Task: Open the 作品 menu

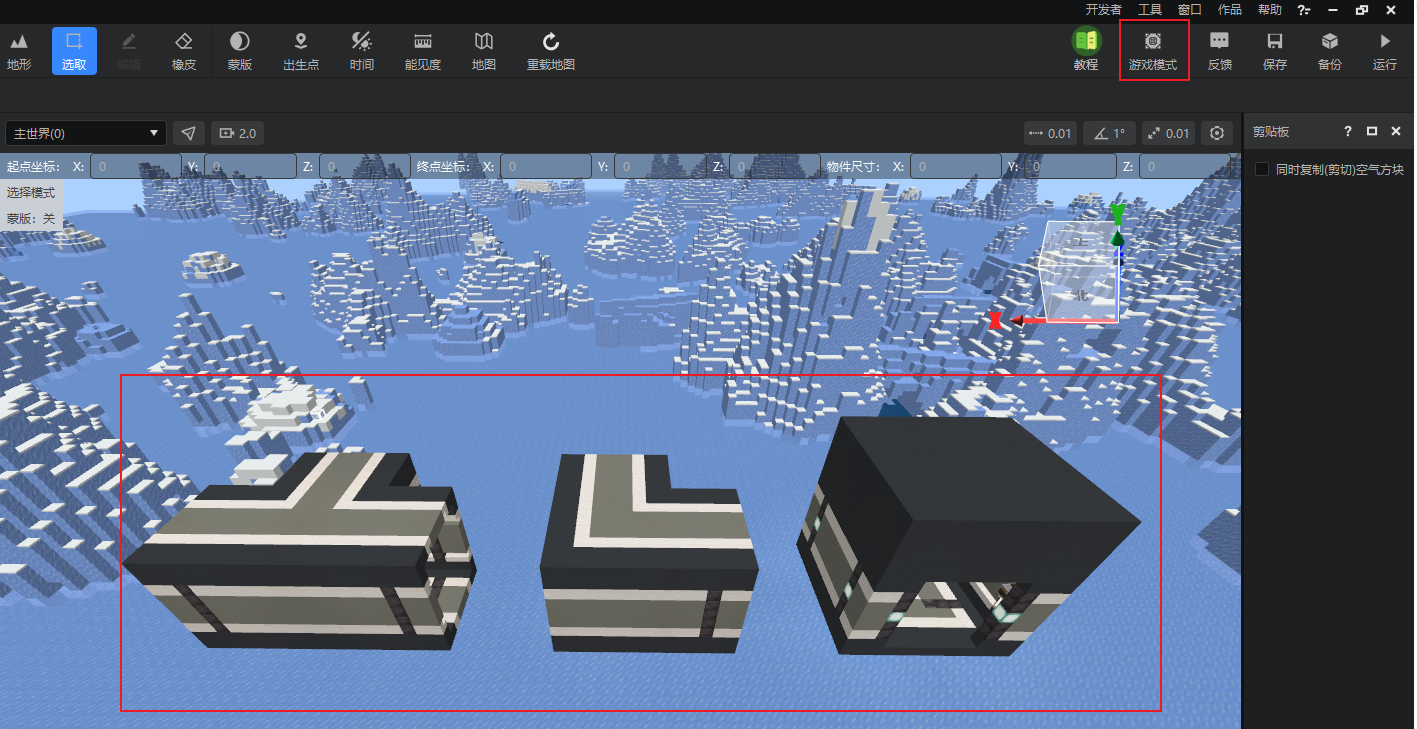Action: pos(1230,9)
